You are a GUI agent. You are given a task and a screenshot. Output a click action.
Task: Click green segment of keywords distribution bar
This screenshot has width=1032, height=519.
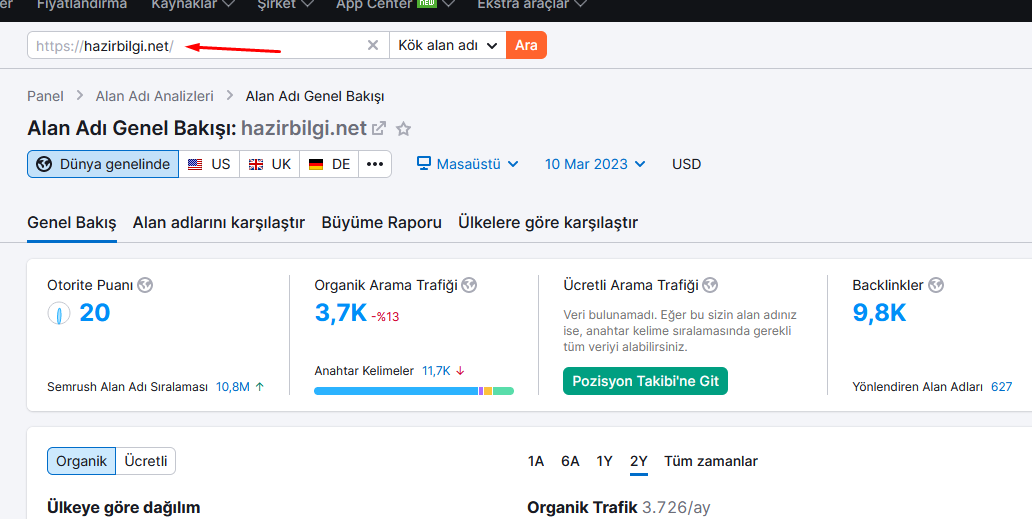tap(503, 391)
